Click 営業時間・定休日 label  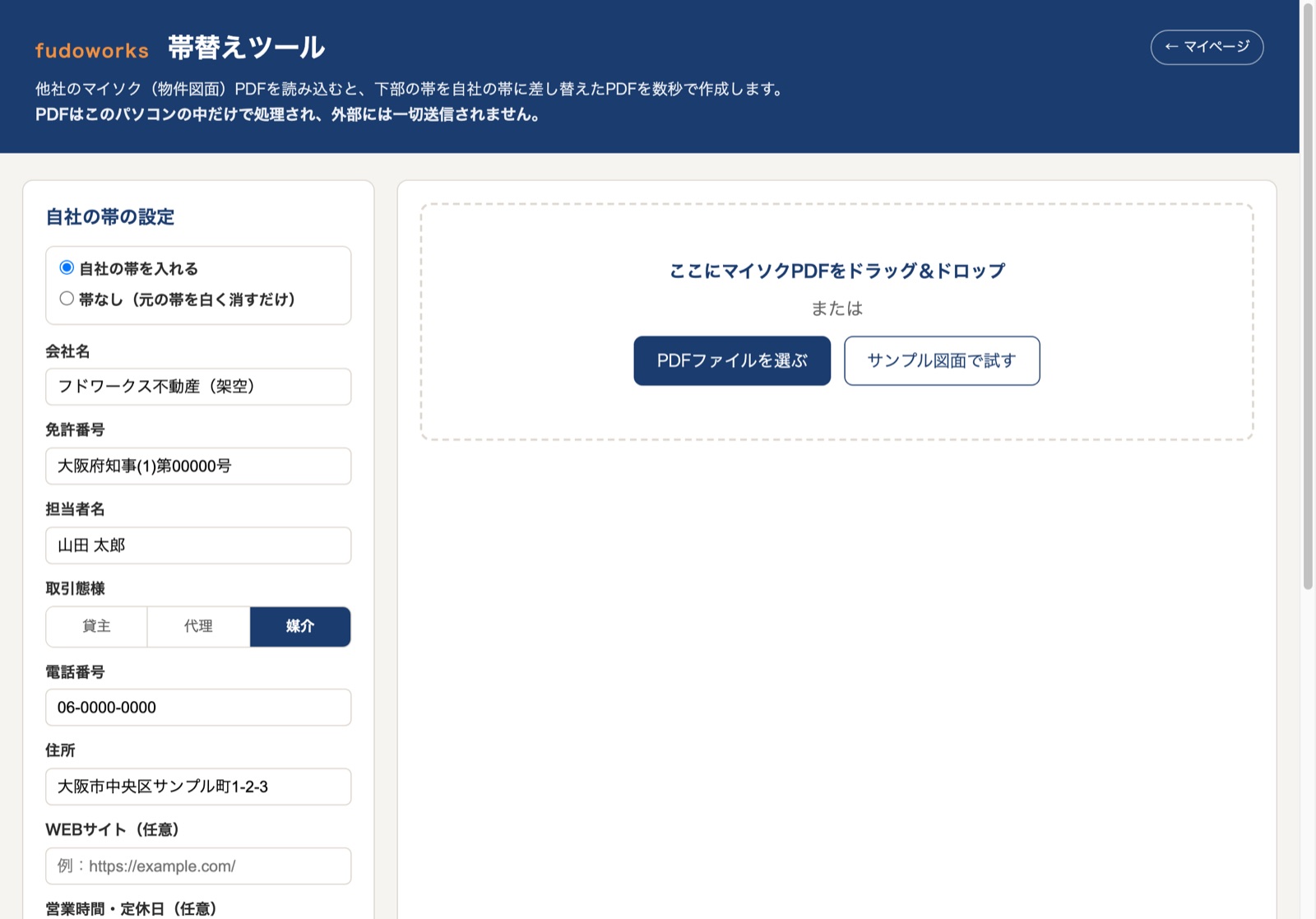132,908
